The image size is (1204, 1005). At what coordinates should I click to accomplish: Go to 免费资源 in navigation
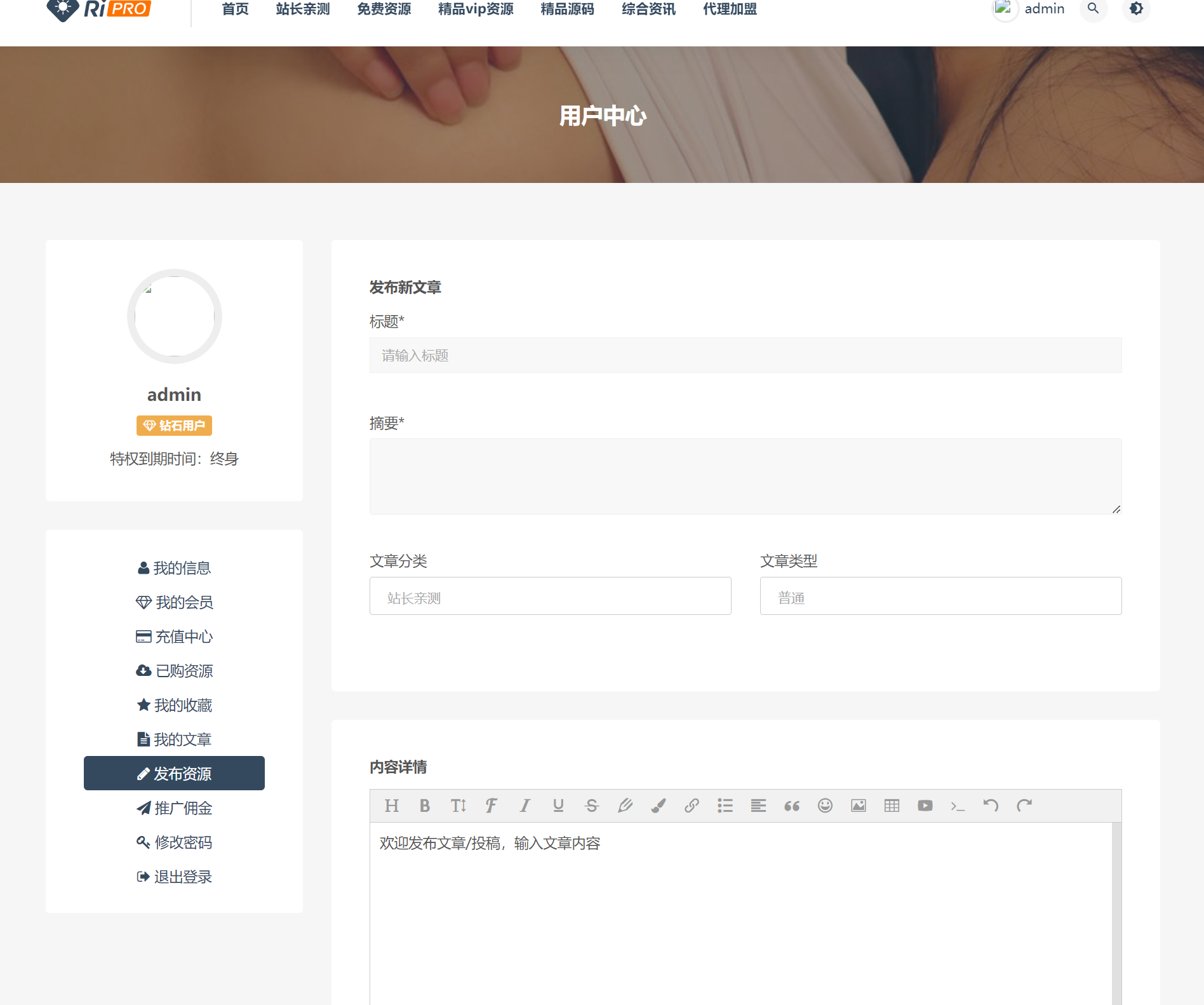[384, 9]
